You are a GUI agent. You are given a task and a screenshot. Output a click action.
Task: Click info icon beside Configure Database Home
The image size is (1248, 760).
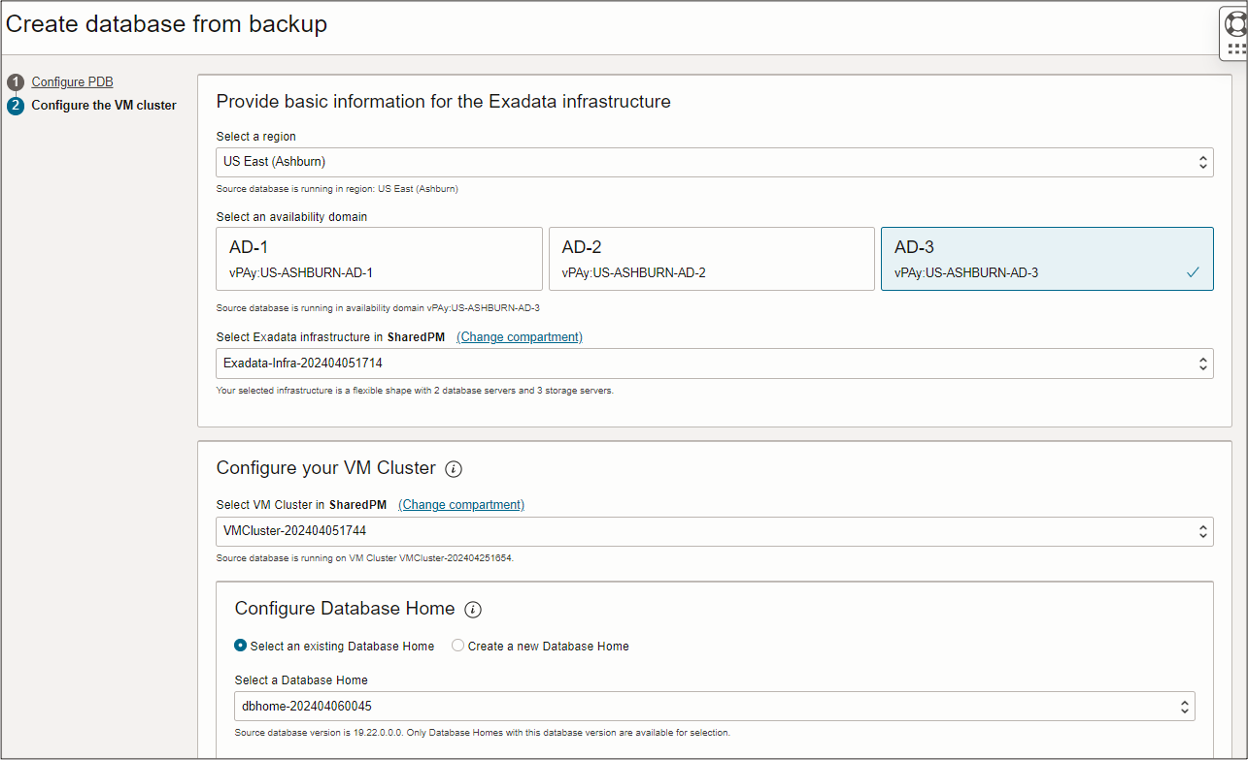point(473,609)
